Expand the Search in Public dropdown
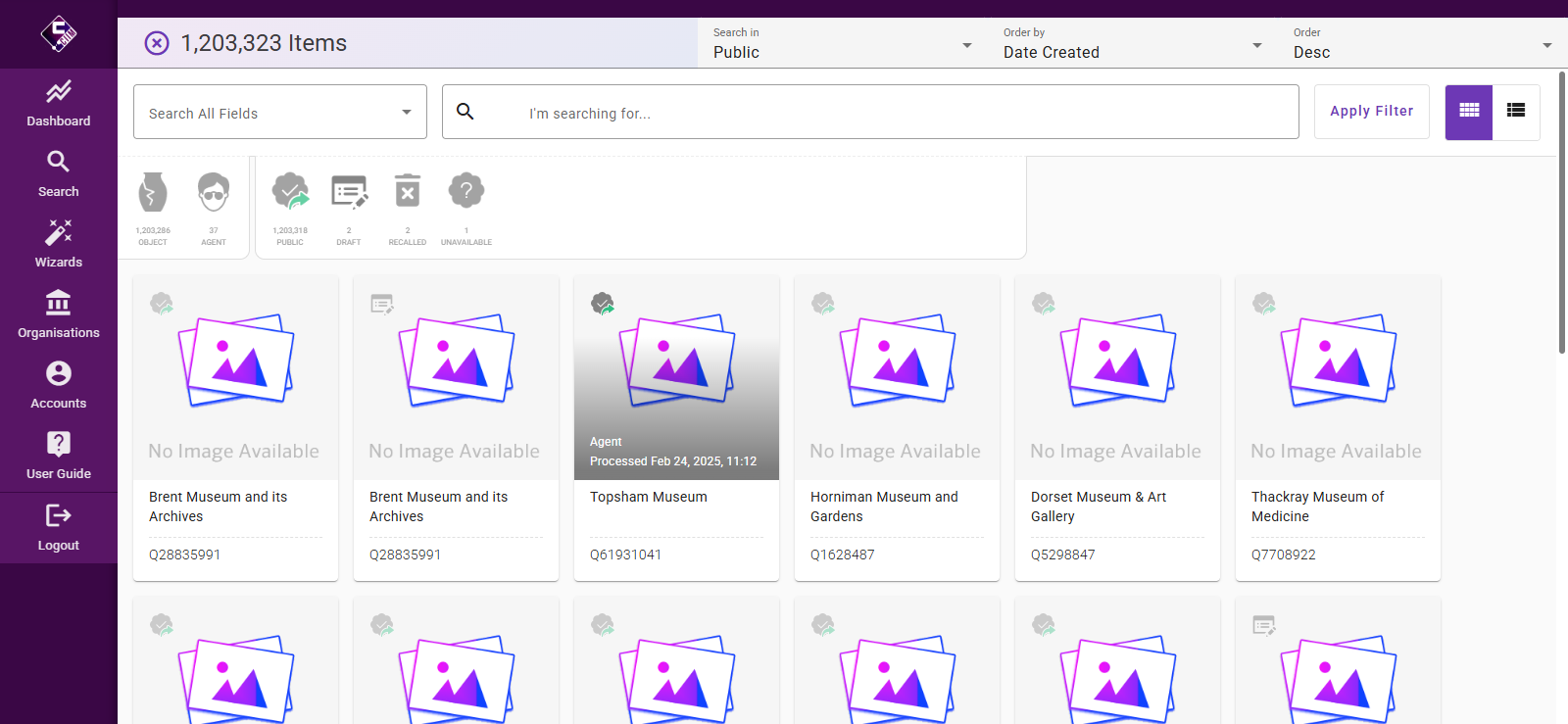The image size is (1568, 724). 843,43
